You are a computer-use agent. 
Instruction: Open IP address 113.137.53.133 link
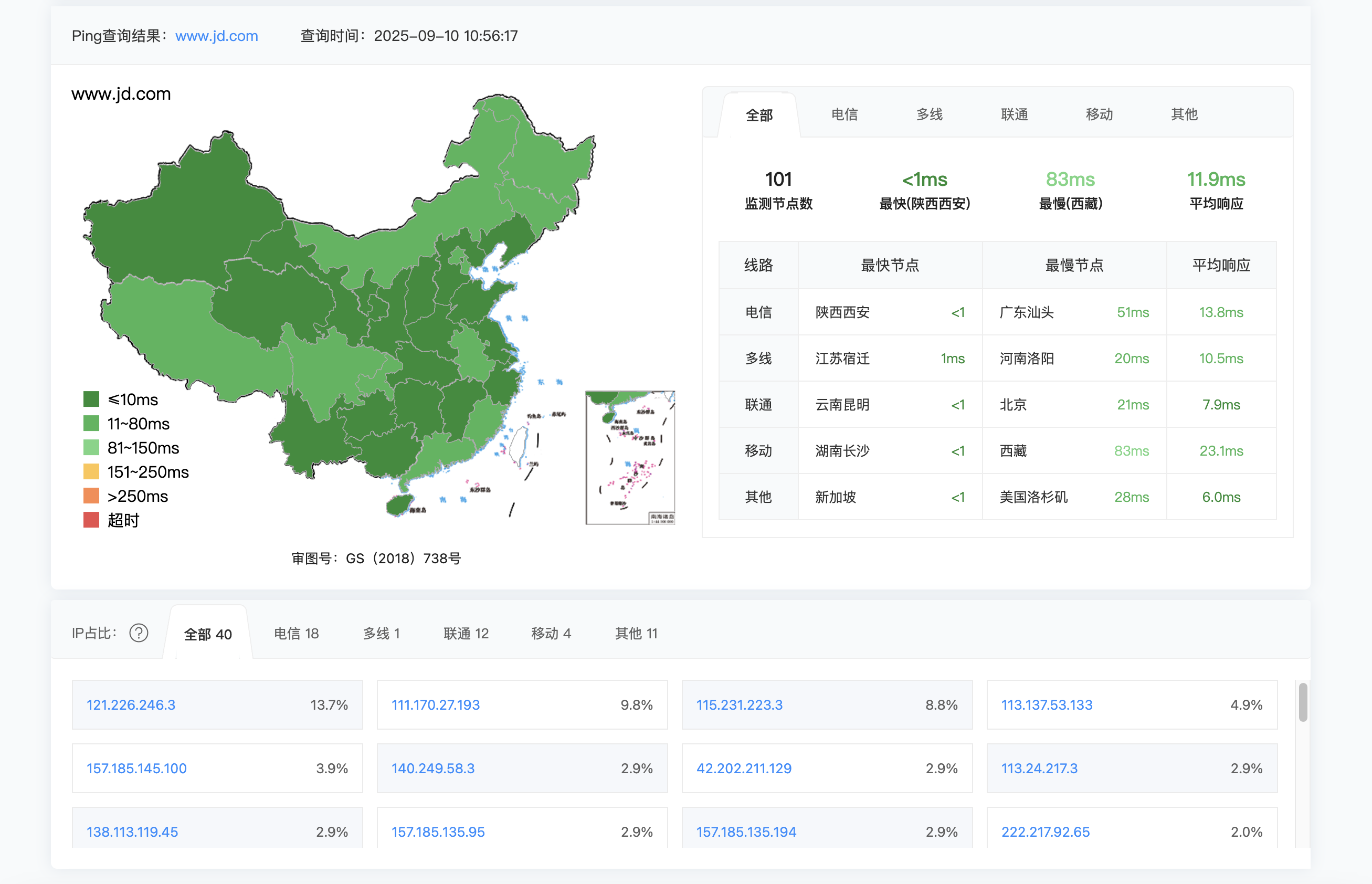[1047, 705]
